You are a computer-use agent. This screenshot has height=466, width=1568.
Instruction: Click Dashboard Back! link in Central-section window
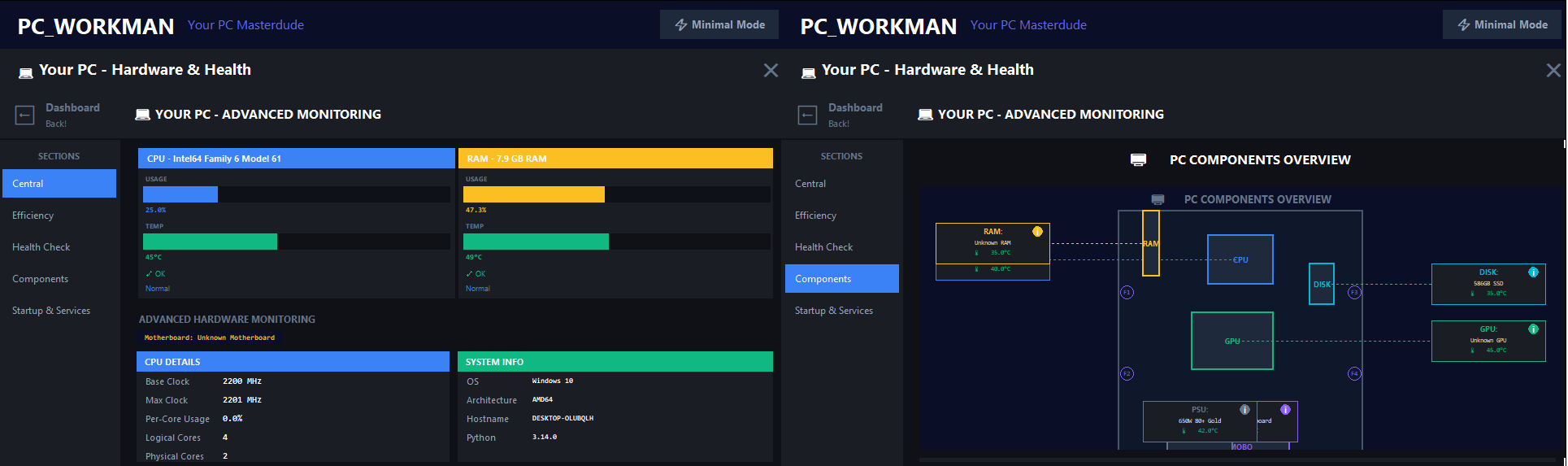72,115
